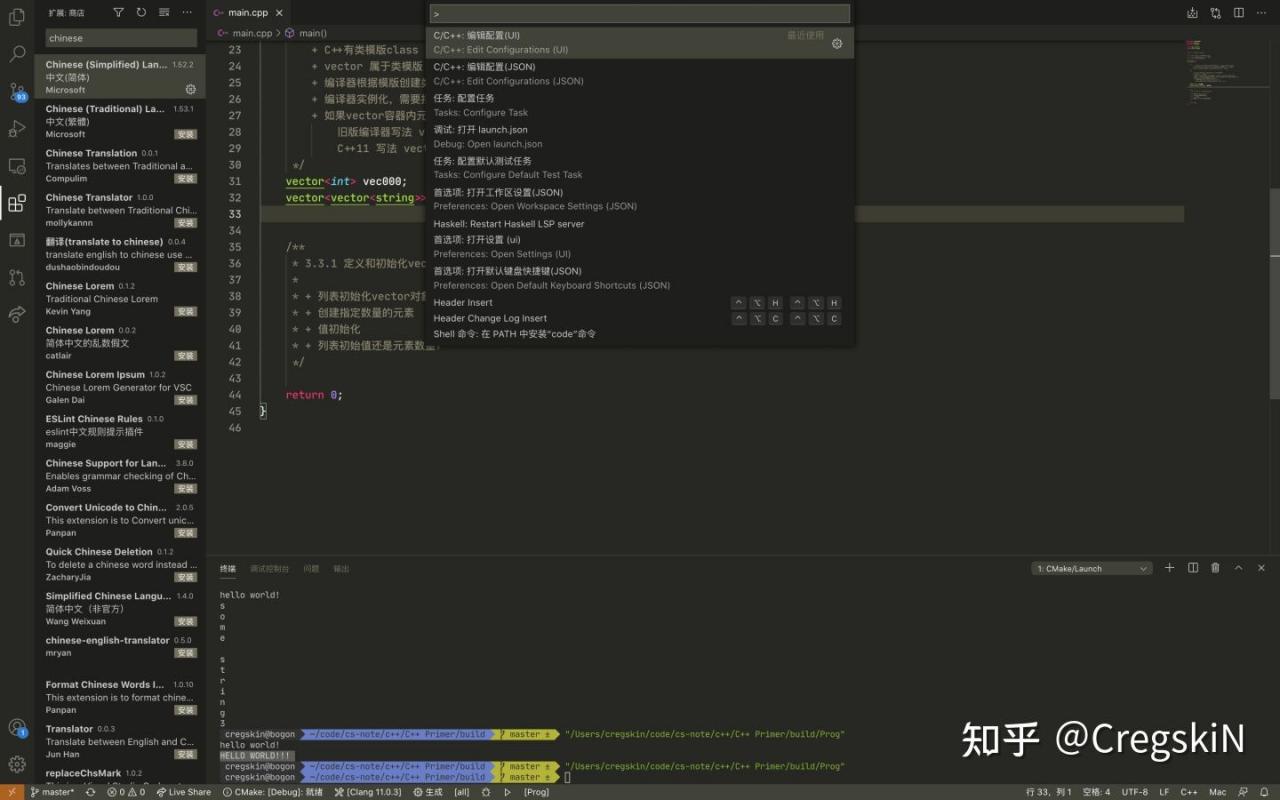Install Chinese Translator by mollykannn
Screen dimensions: 1280x800
point(186,223)
